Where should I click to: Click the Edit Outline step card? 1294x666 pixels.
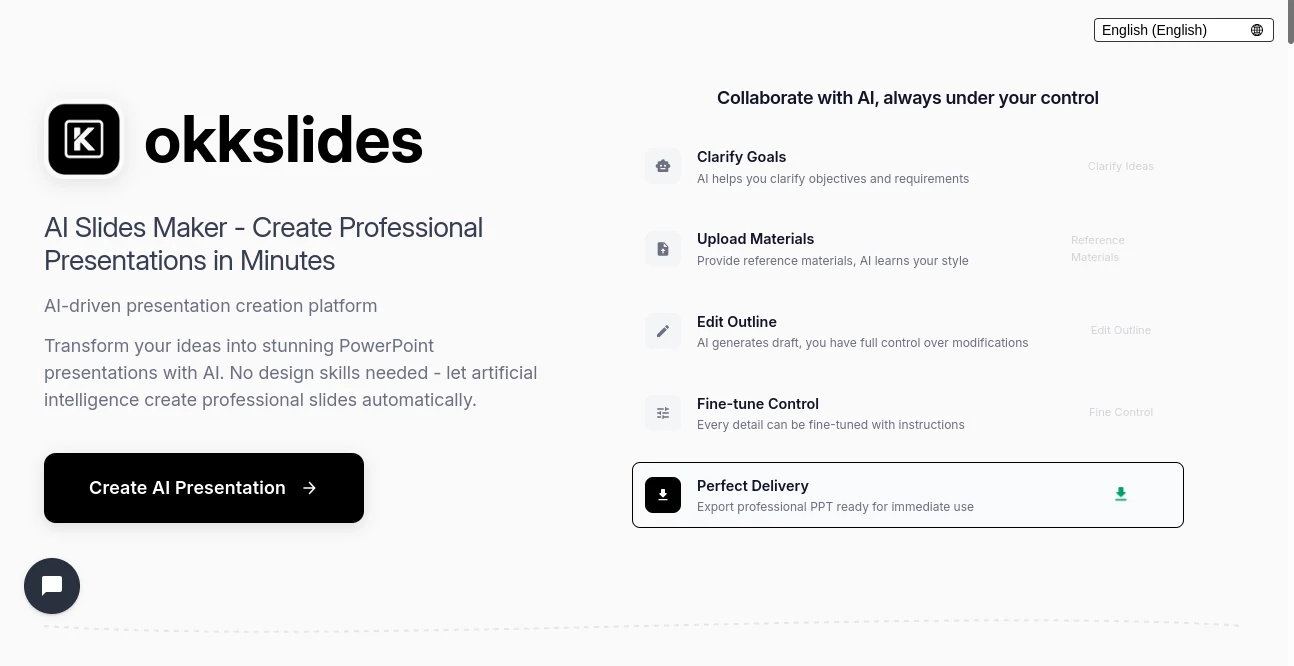point(908,330)
